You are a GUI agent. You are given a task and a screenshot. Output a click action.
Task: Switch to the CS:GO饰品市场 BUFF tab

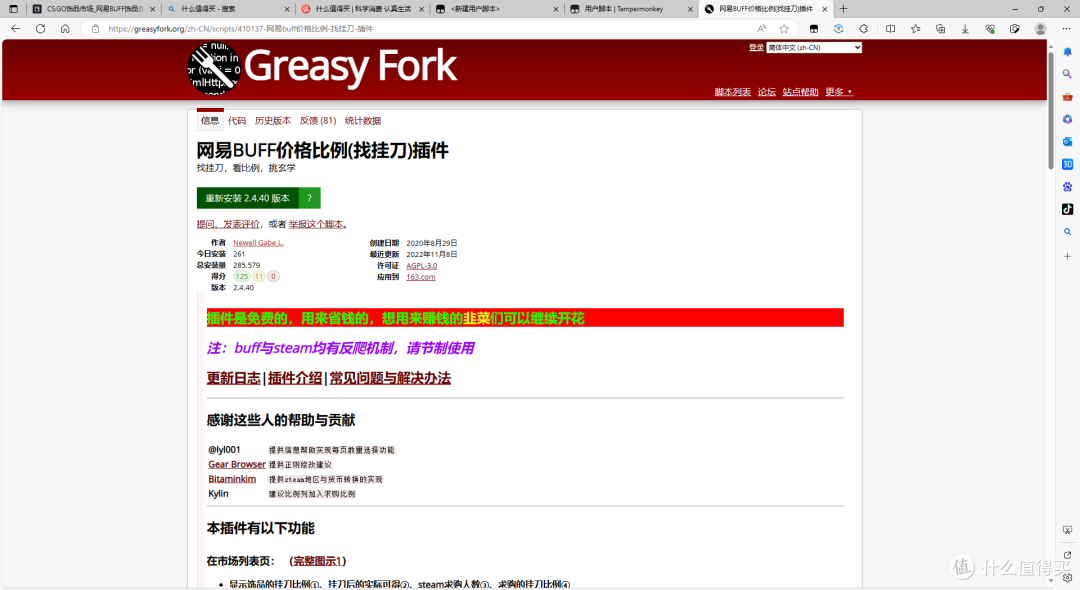(94, 9)
